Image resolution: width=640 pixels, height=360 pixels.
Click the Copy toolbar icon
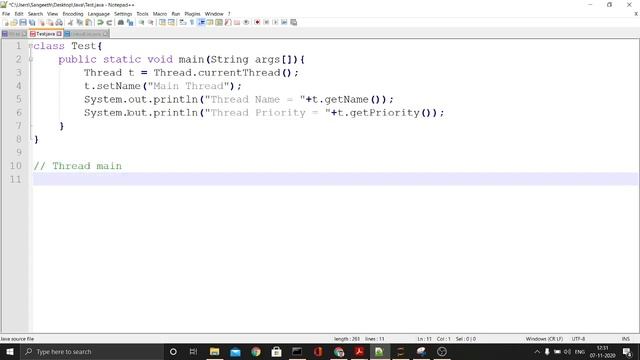click(x=80, y=22)
